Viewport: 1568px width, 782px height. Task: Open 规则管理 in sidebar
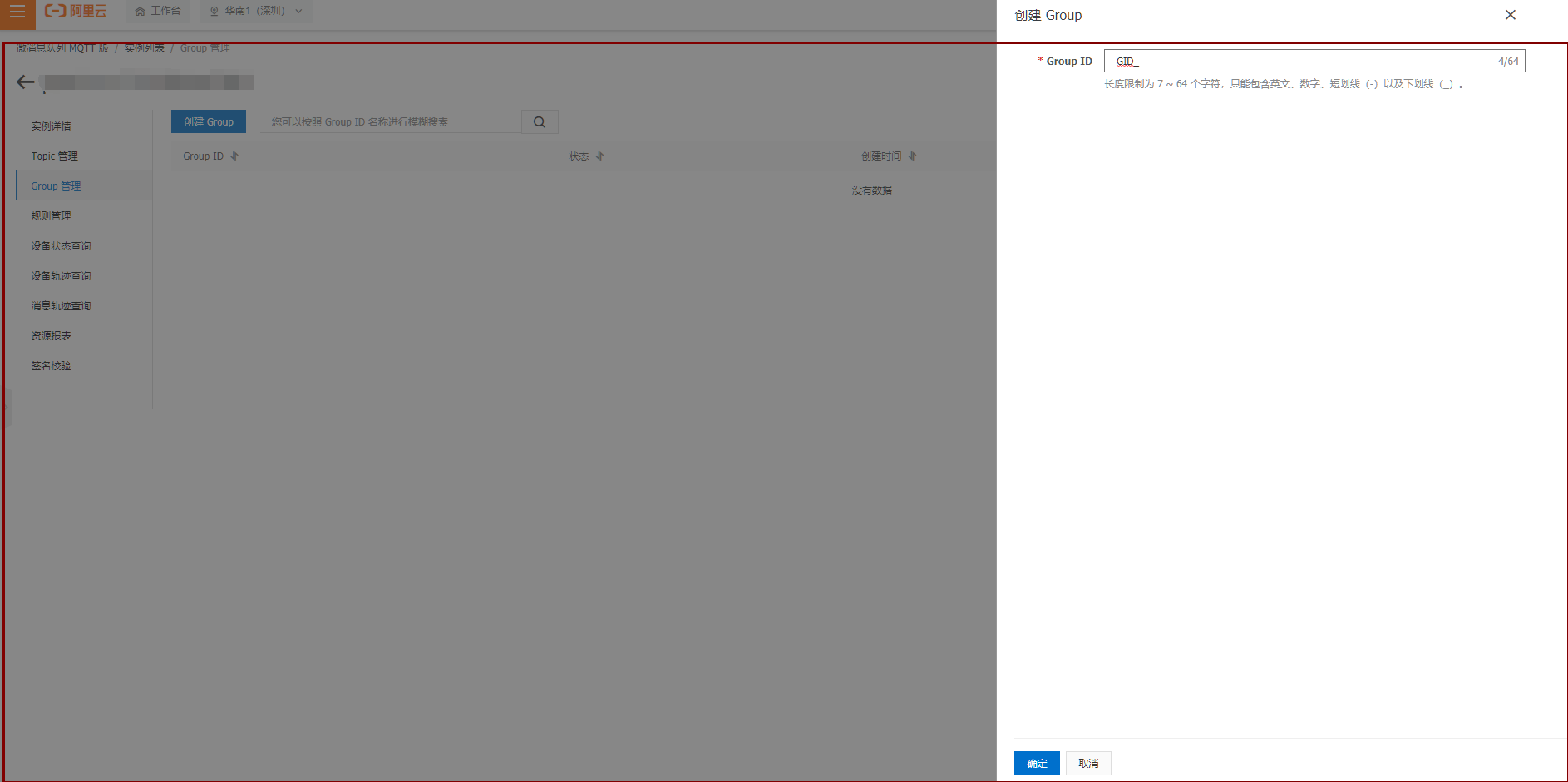51,216
